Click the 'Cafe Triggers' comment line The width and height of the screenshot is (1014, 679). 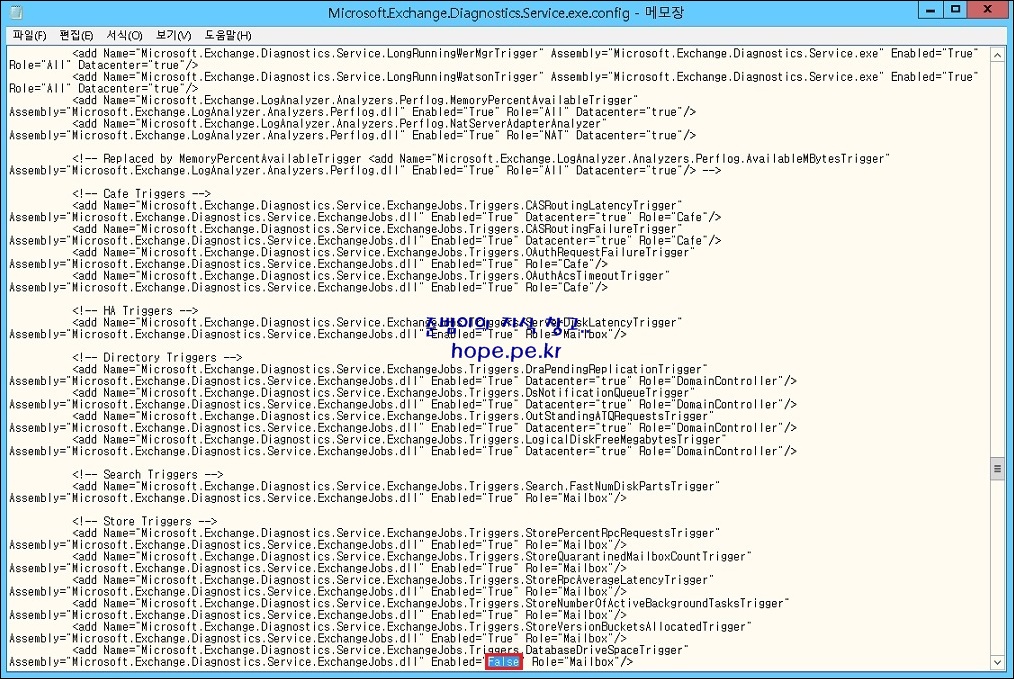[142, 193]
